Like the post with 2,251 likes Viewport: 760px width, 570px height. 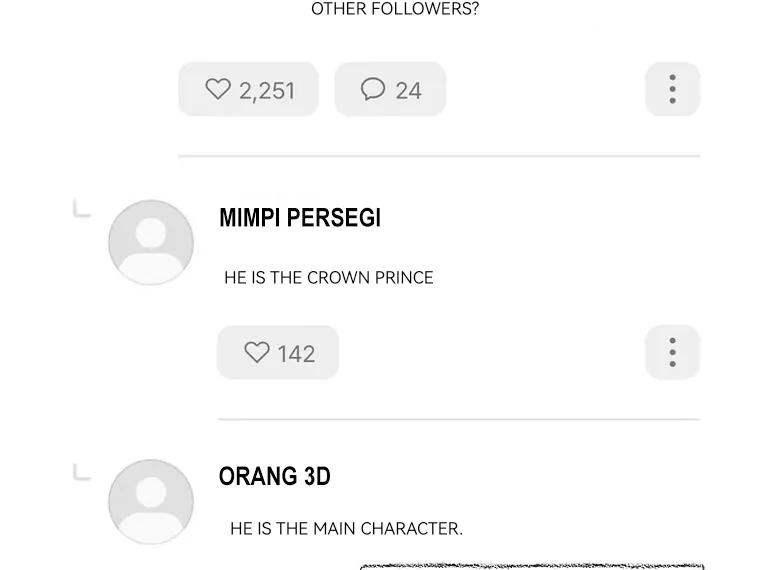pos(219,89)
